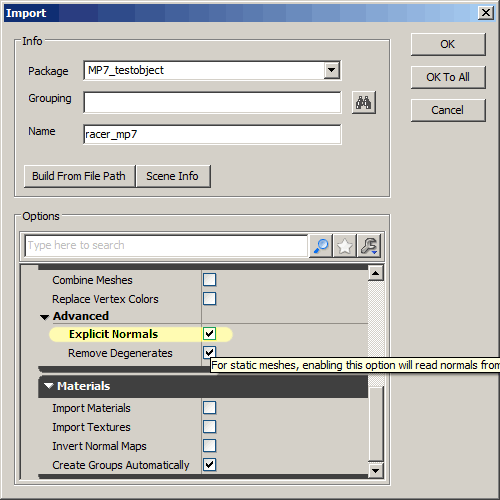Click the Name field containing racer_mp7
500x500 pixels.
click(x=212, y=135)
